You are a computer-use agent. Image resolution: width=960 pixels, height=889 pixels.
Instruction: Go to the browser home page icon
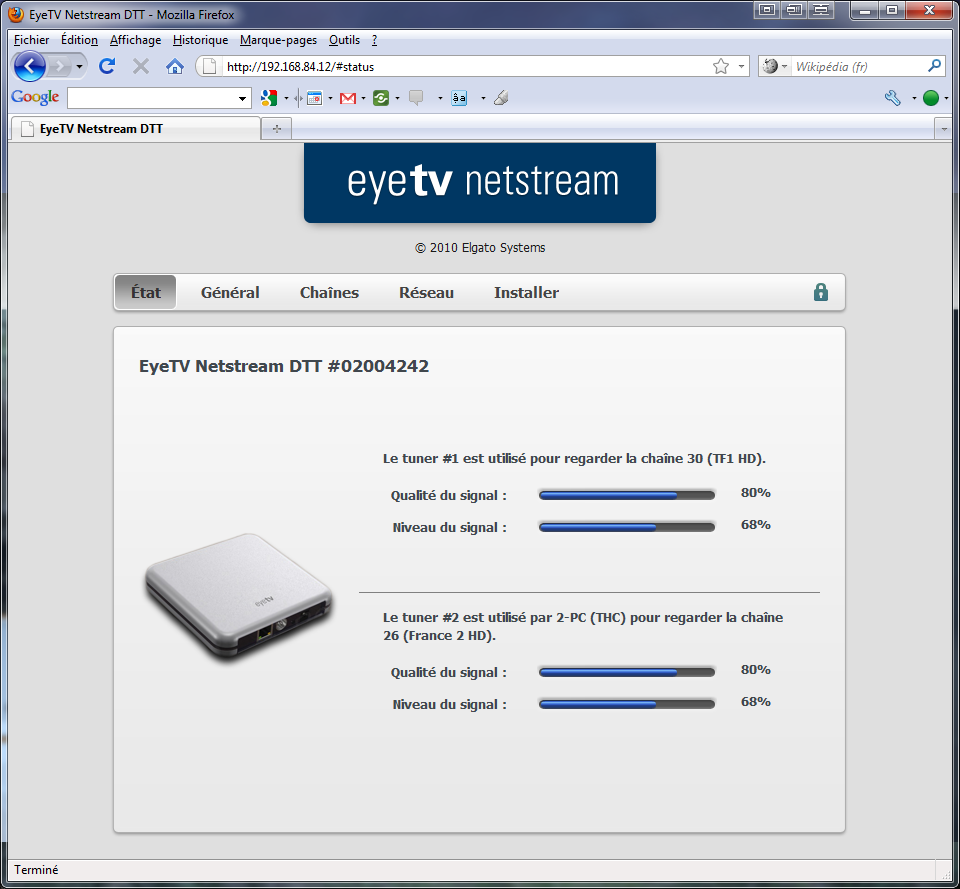[x=175, y=66]
